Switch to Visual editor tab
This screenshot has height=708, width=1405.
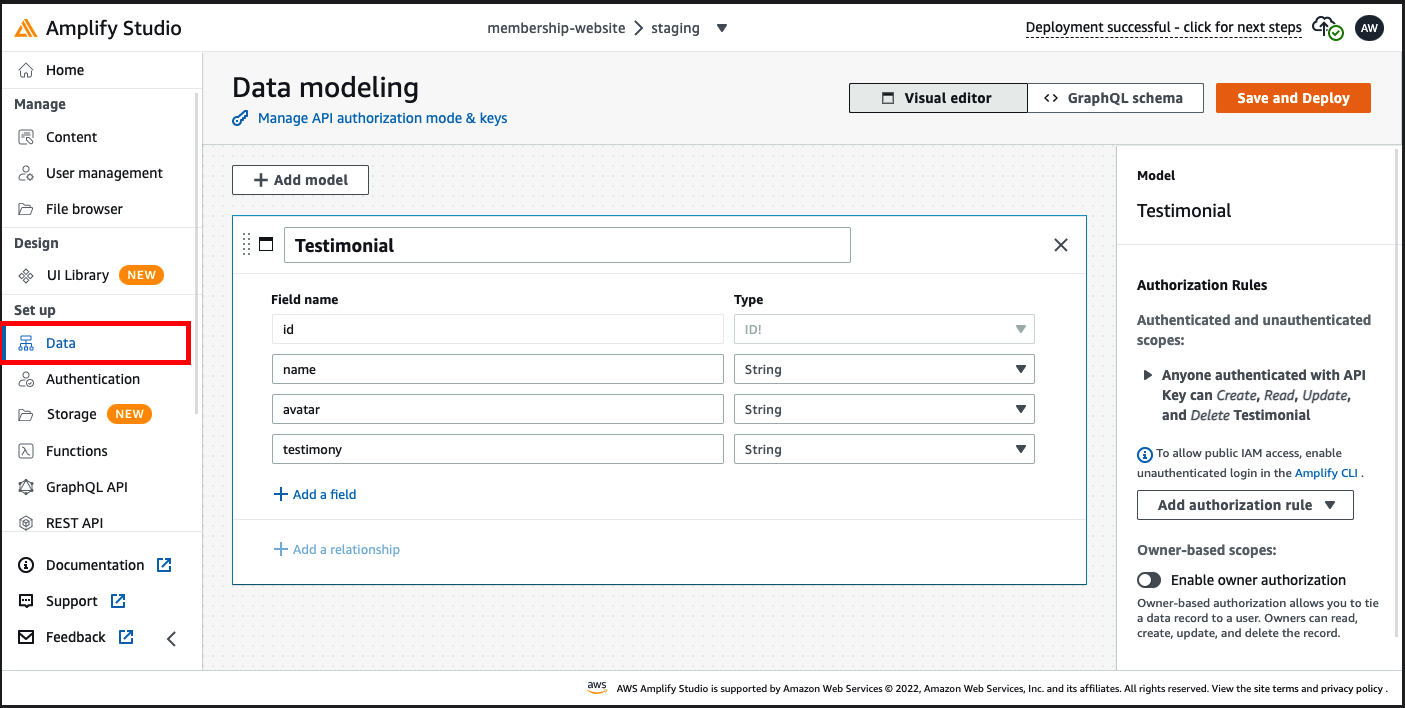tap(938, 98)
